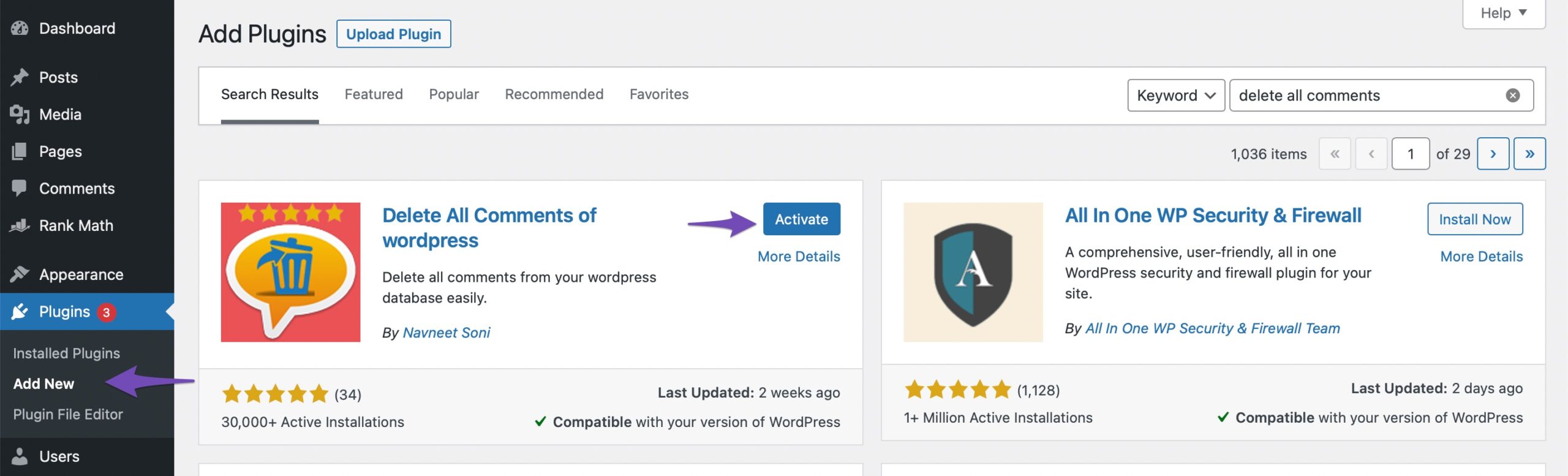The image size is (1568, 476).
Task: Visit All In One WP Security & Firewall Team link
Action: click(1213, 328)
